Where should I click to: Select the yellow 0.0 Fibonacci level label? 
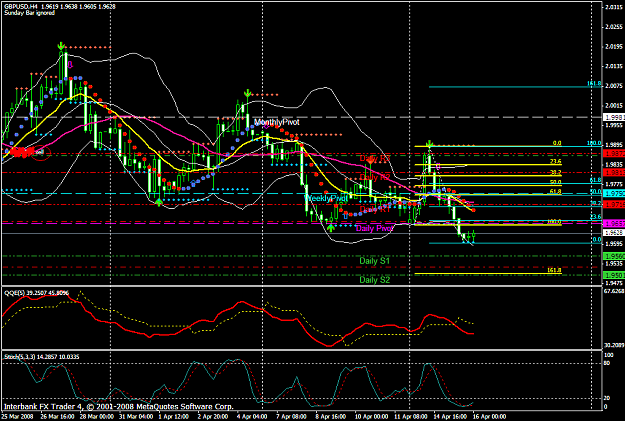point(557,143)
